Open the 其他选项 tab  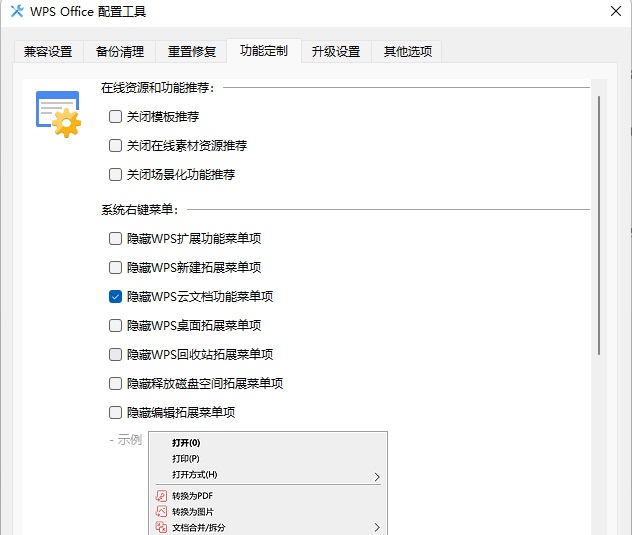[x=407, y=52]
